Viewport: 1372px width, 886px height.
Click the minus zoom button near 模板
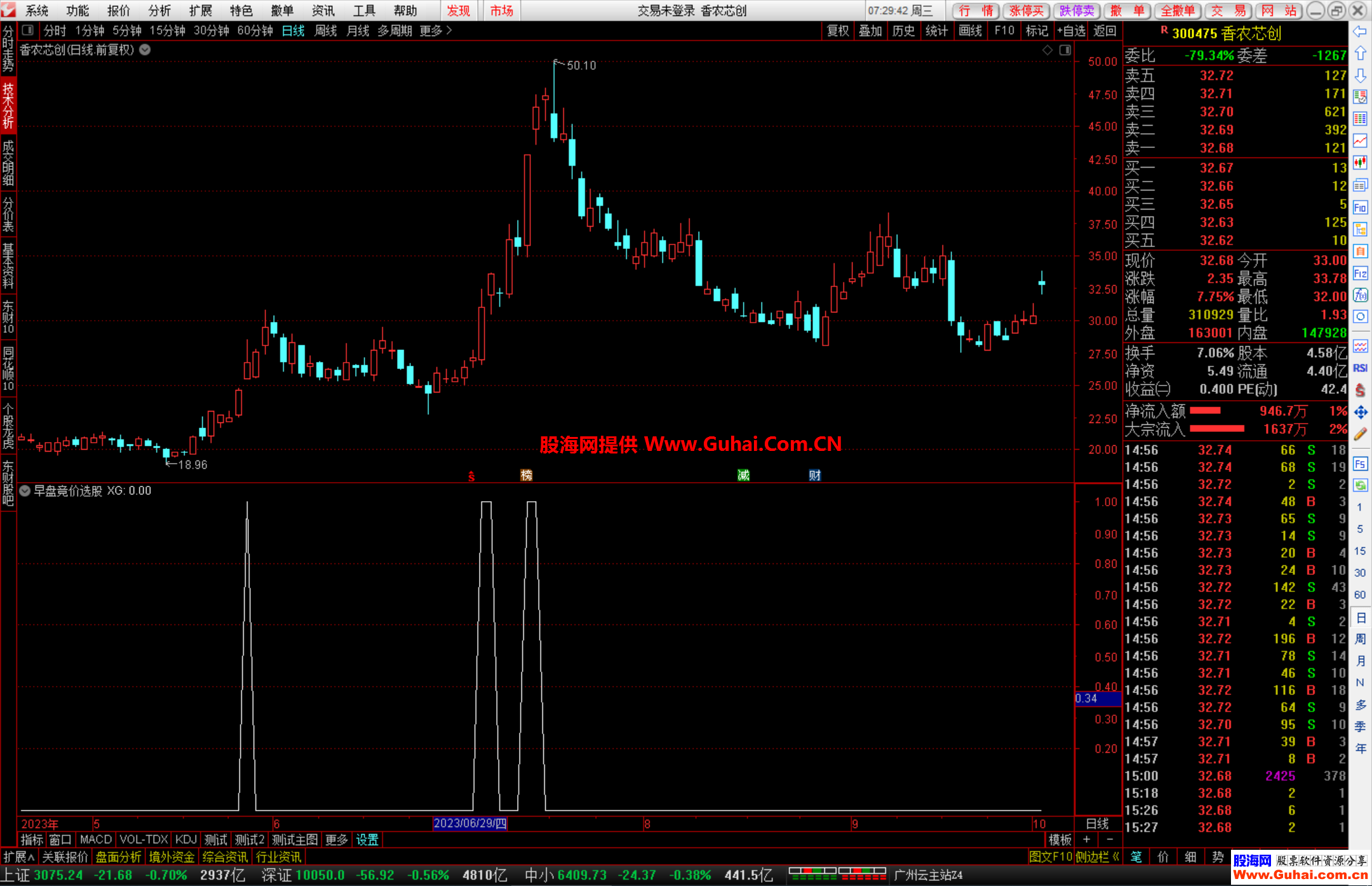(x=1110, y=840)
